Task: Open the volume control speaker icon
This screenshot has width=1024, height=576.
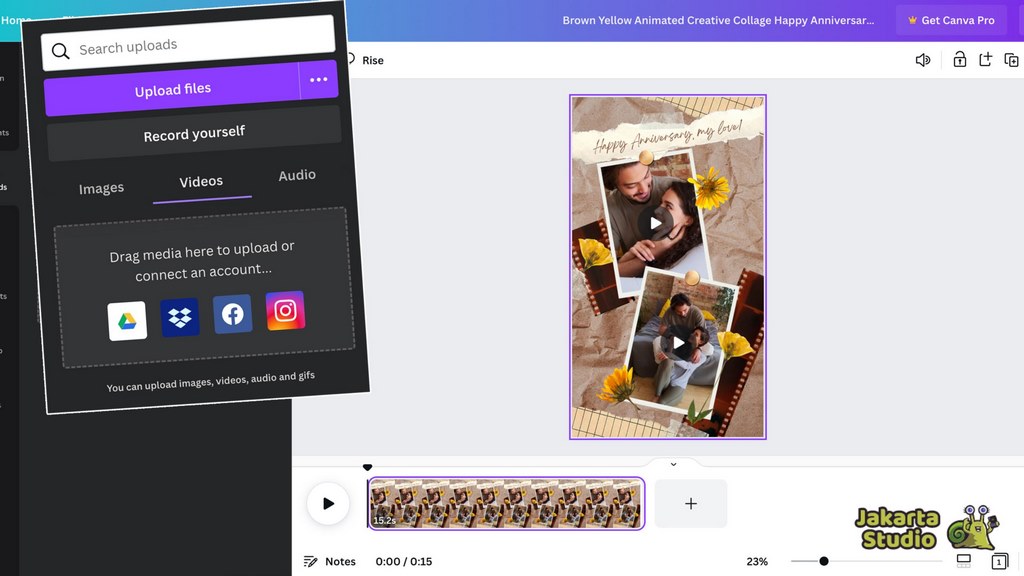Action: 922,60
